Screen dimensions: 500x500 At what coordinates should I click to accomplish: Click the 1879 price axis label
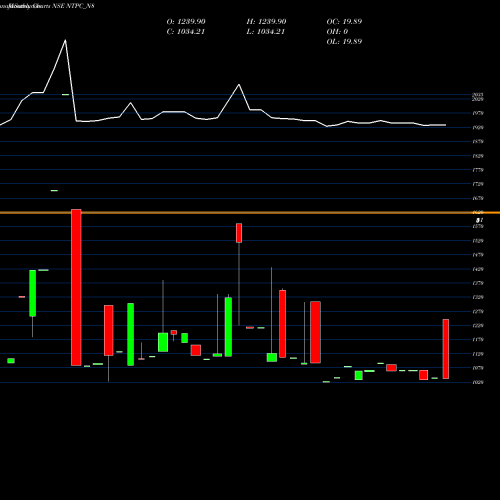[x=478, y=142]
